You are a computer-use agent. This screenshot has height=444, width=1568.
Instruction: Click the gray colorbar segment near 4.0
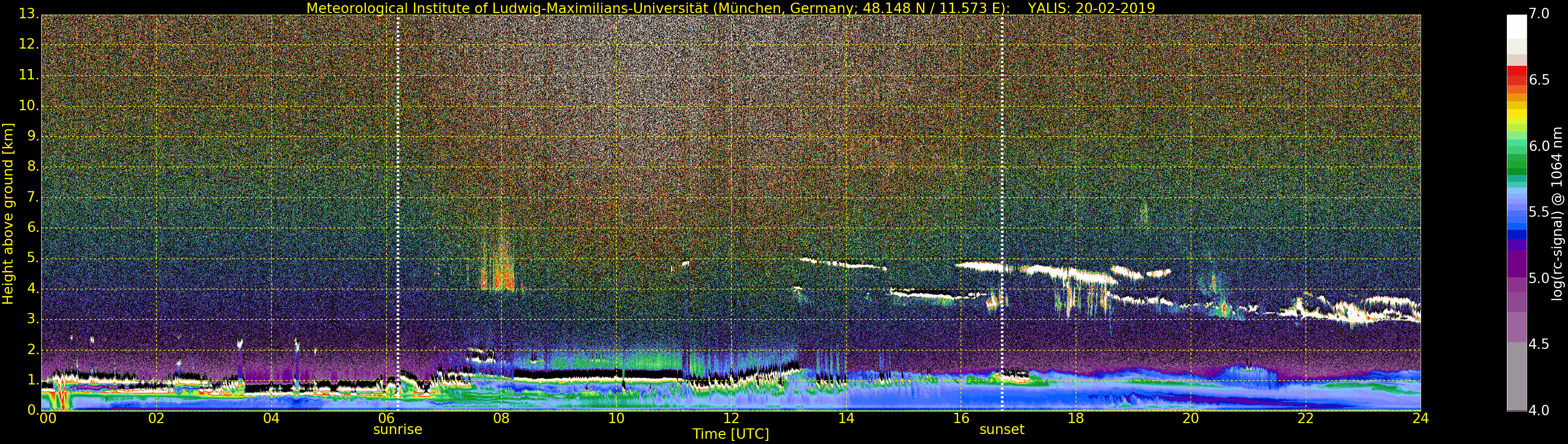[1517, 377]
